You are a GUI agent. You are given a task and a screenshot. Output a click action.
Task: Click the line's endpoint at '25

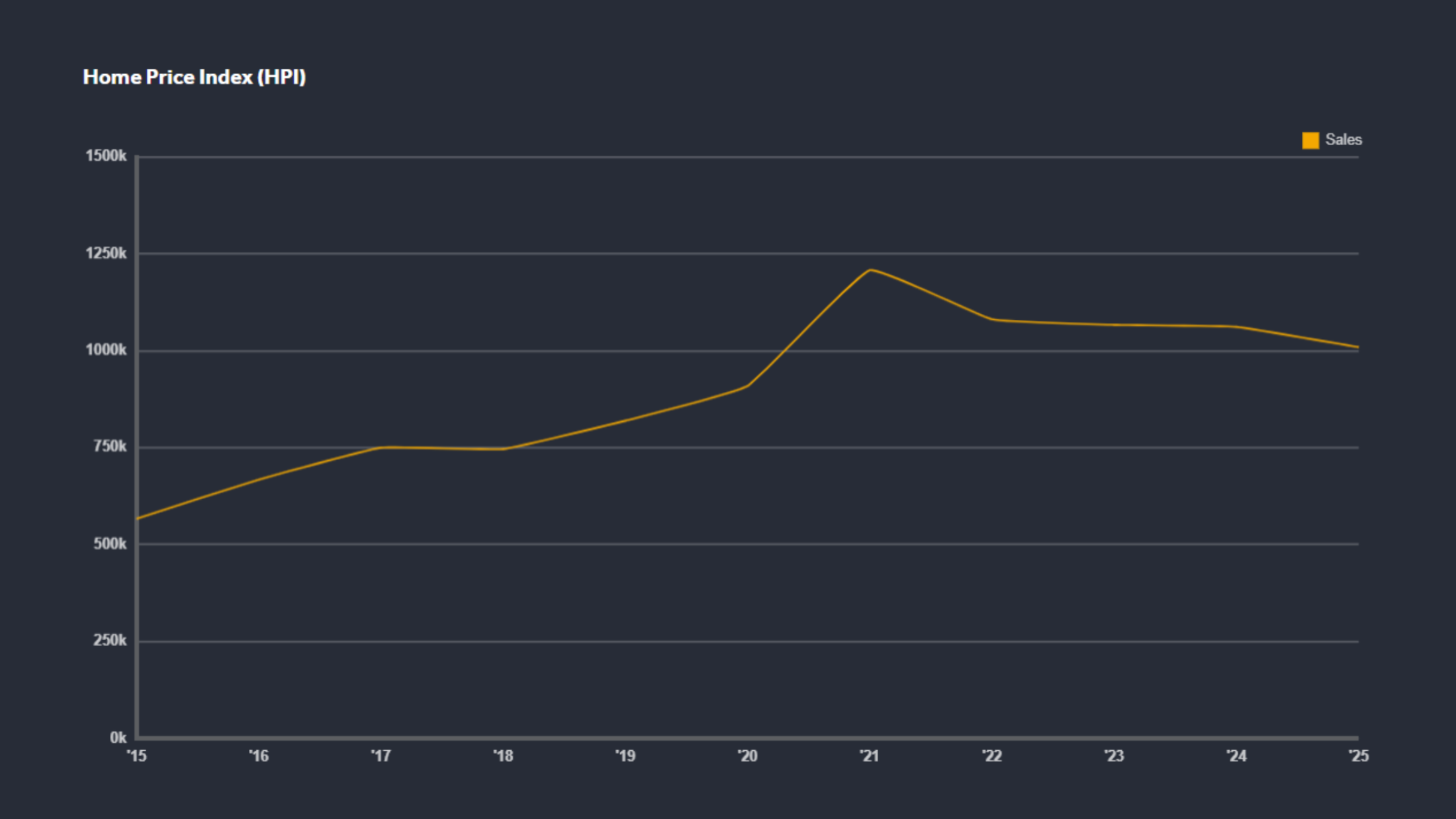(x=1357, y=347)
